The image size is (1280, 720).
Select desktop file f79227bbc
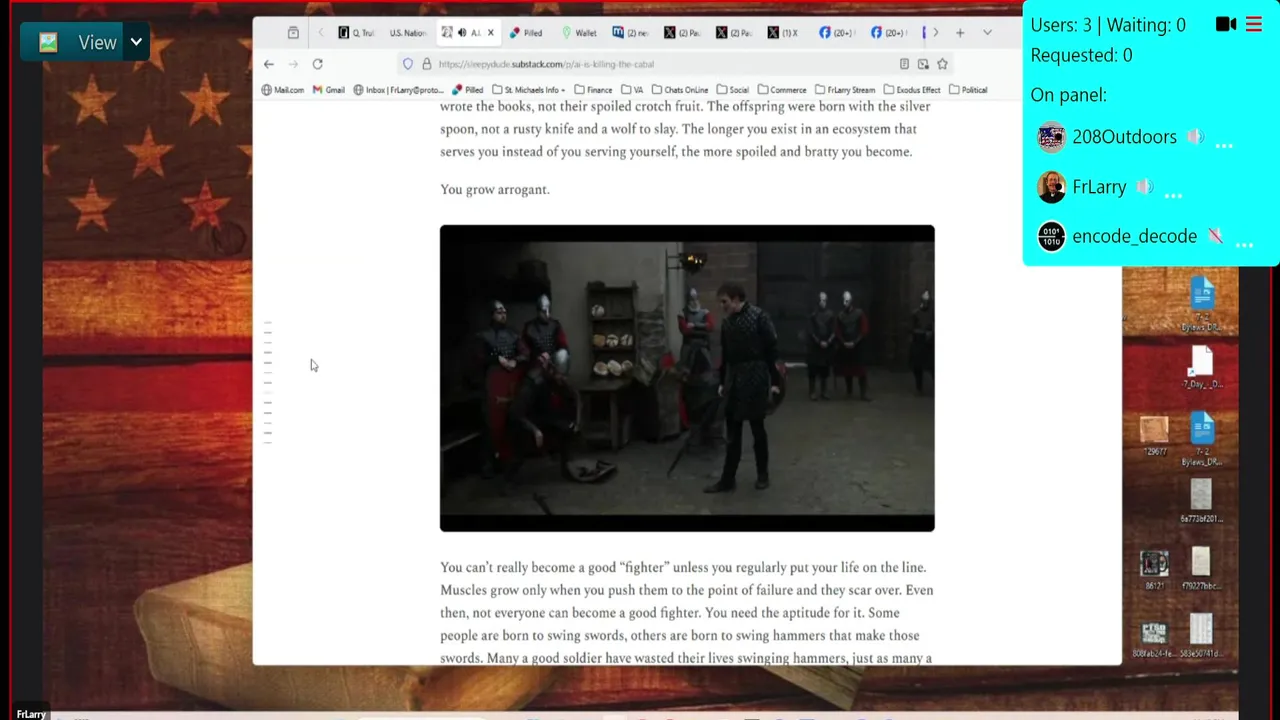(1201, 569)
